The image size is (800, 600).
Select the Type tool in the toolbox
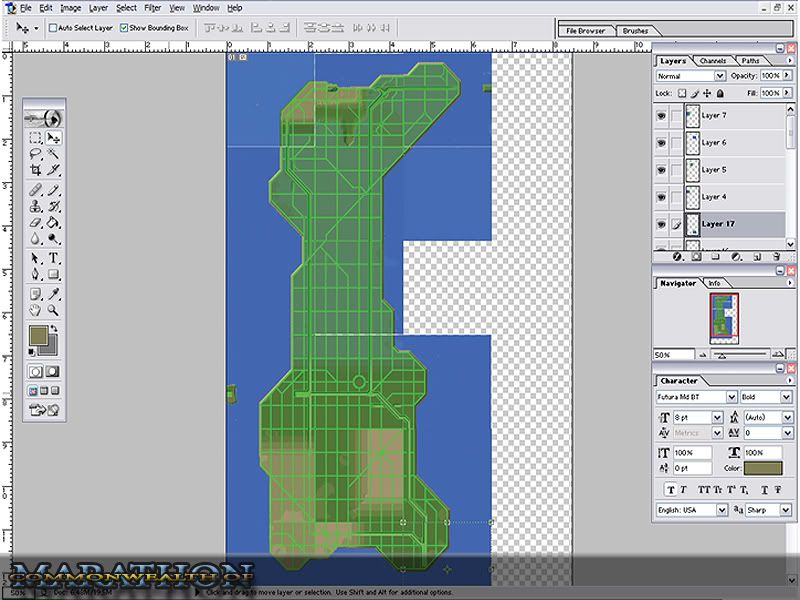coord(54,257)
